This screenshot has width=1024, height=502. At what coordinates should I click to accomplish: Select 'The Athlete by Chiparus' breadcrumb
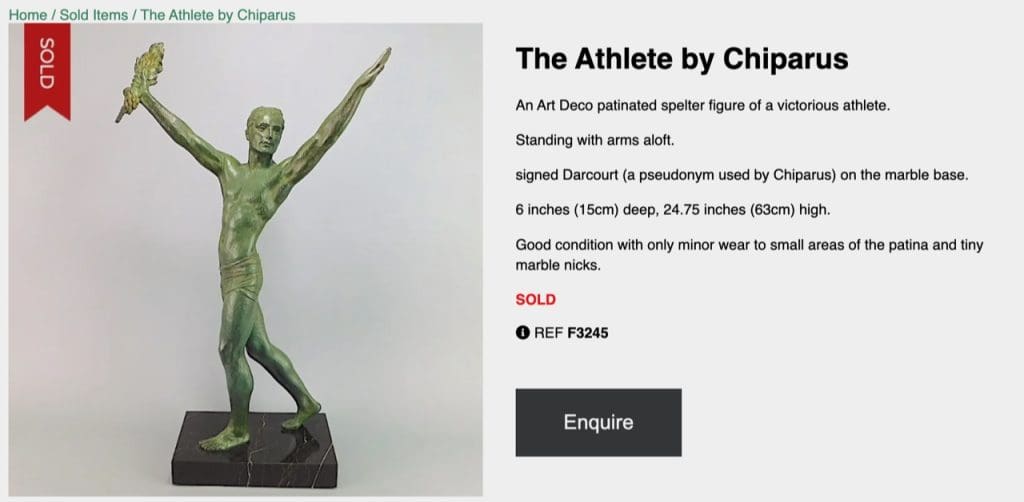coord(217,15)
